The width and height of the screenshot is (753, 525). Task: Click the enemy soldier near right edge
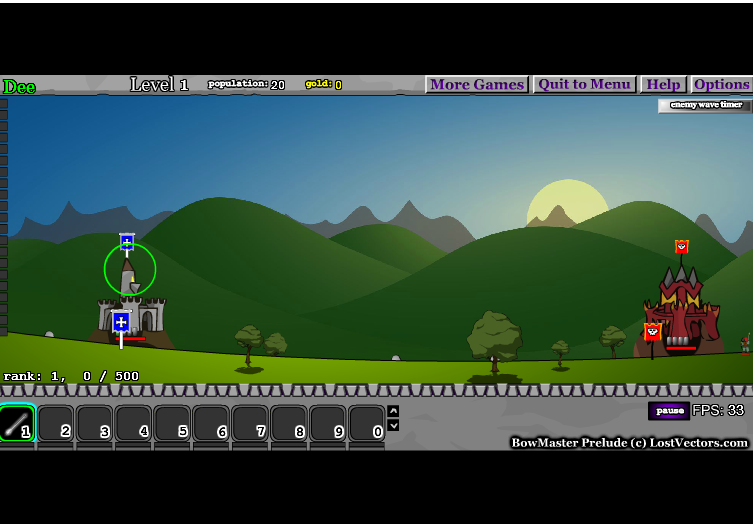(745, 344)
